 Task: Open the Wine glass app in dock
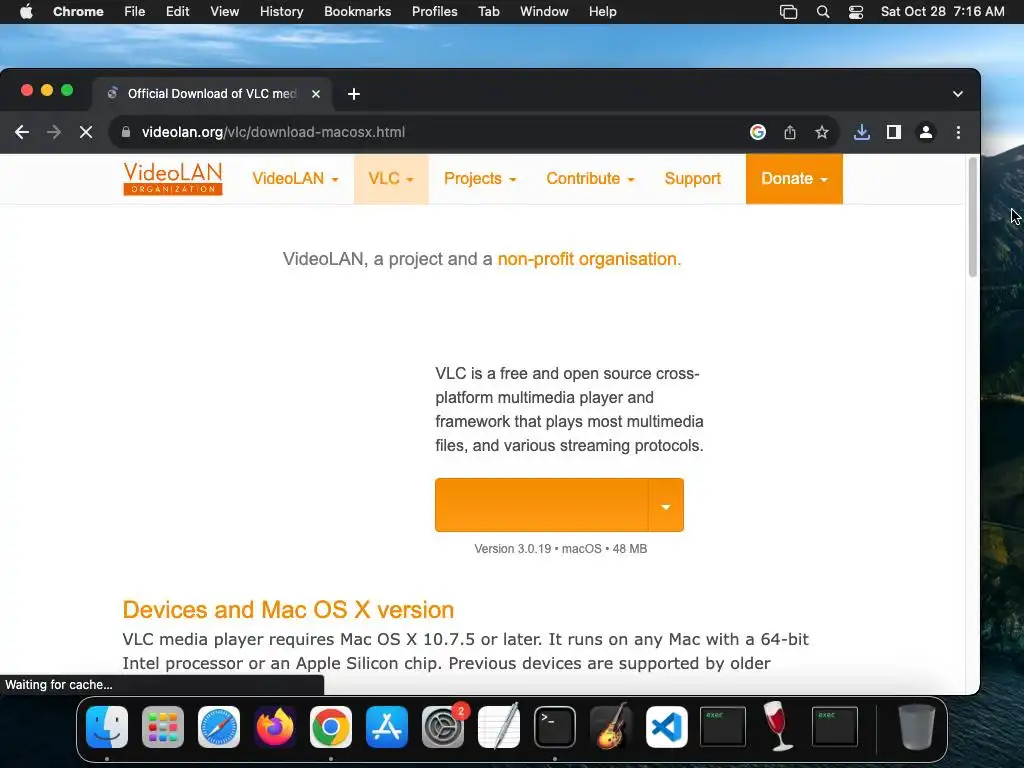tap(778, 726)
